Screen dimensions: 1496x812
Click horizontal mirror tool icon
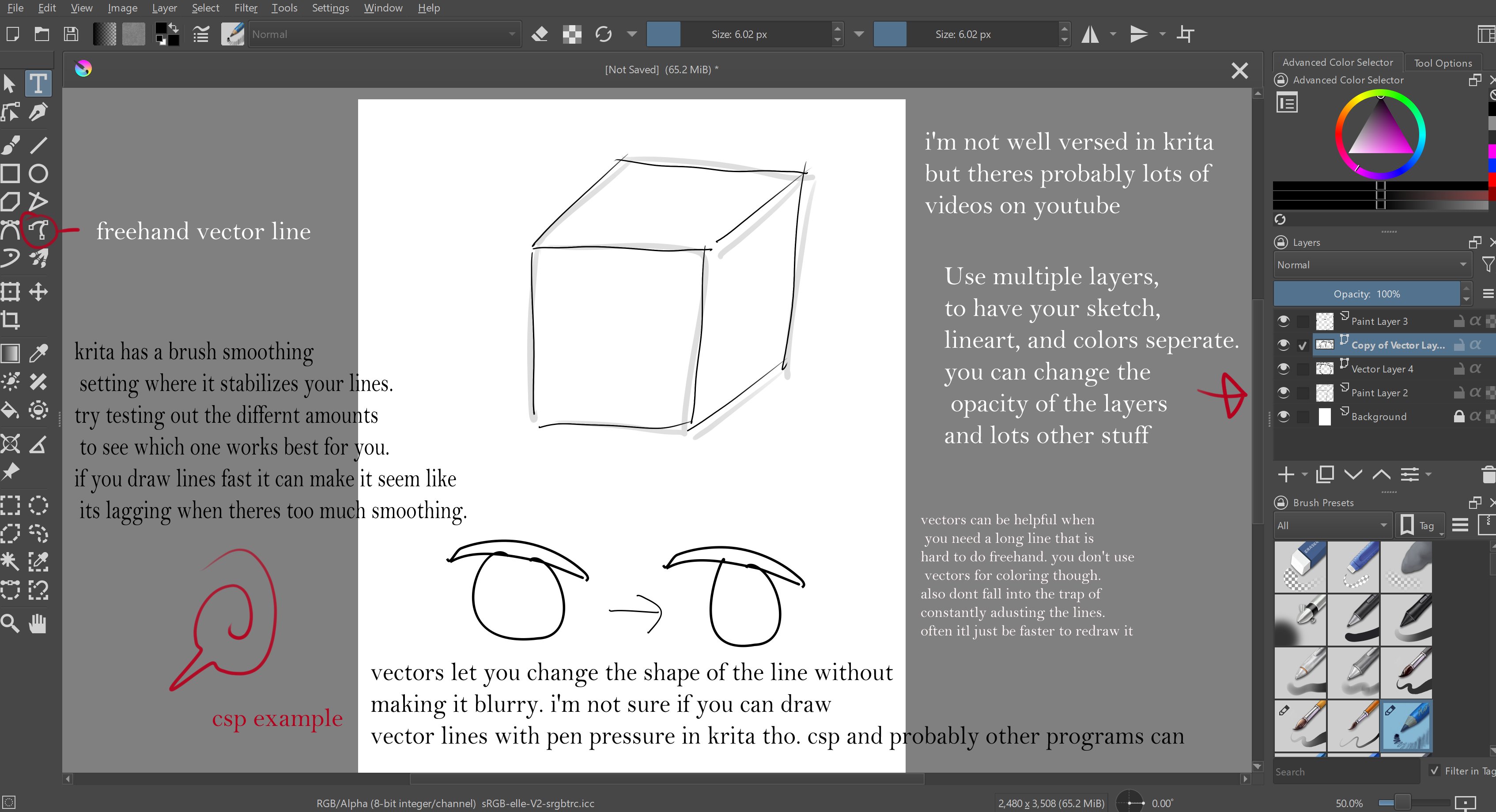pyautogui.click(x=1090, y=34)
